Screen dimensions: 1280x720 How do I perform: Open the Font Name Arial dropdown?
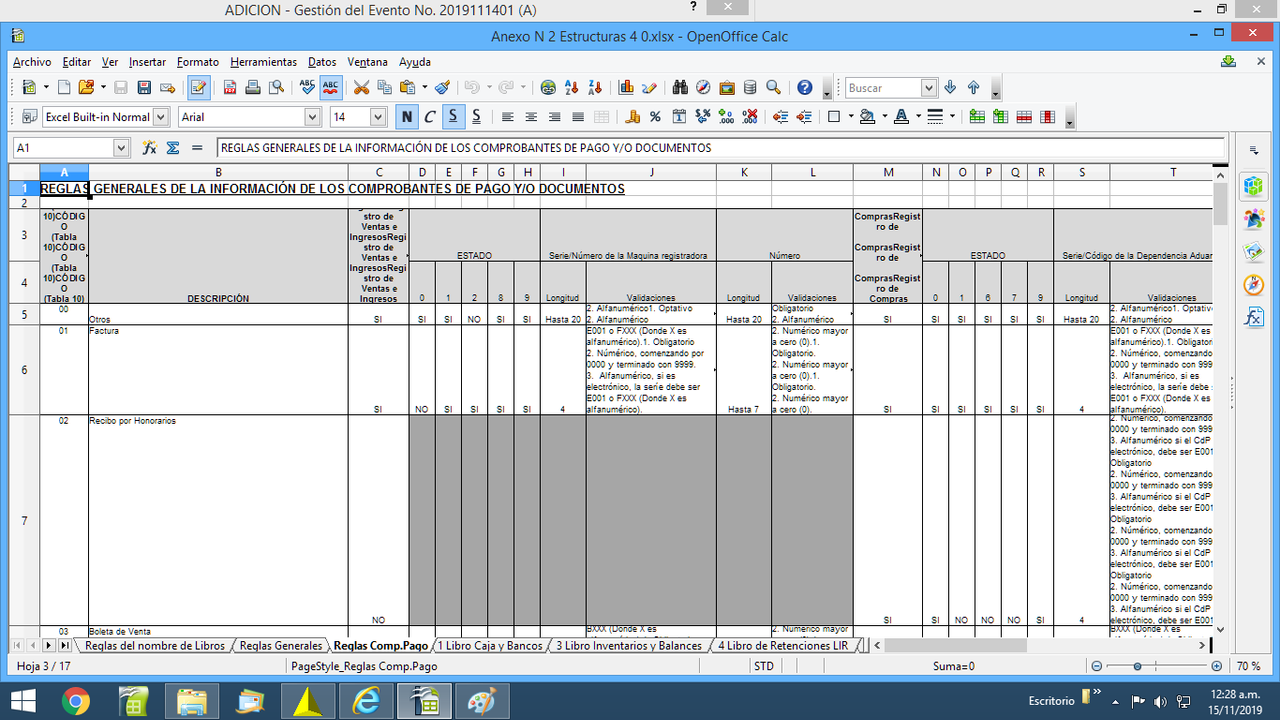310,117
